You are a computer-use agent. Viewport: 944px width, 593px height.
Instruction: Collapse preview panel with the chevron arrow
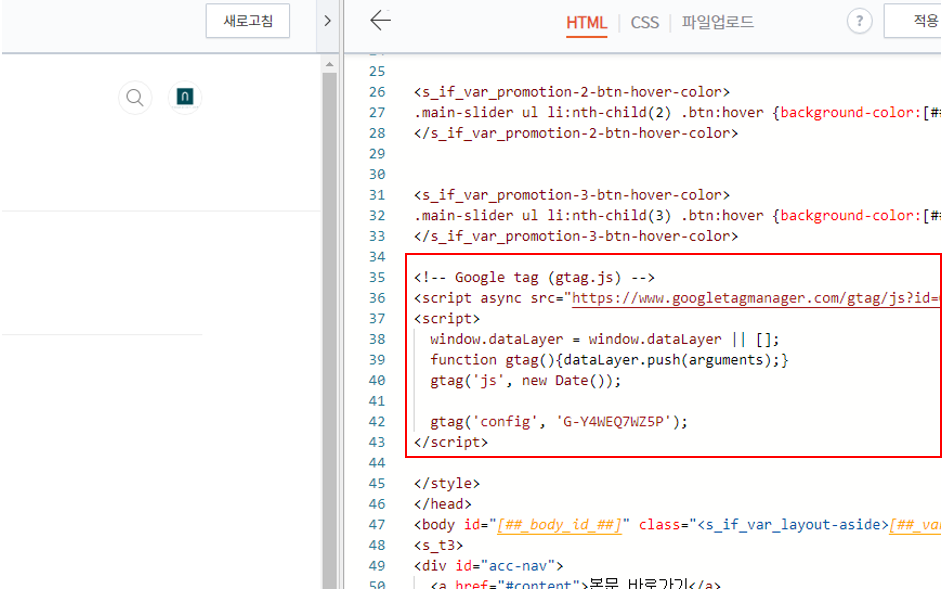(x=328, y=21)
